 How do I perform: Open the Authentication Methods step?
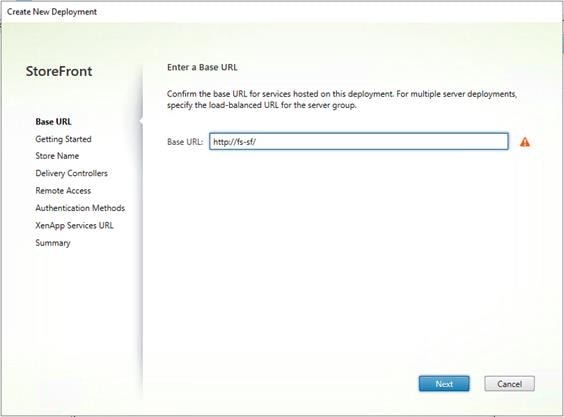click(x=80, y=208)
